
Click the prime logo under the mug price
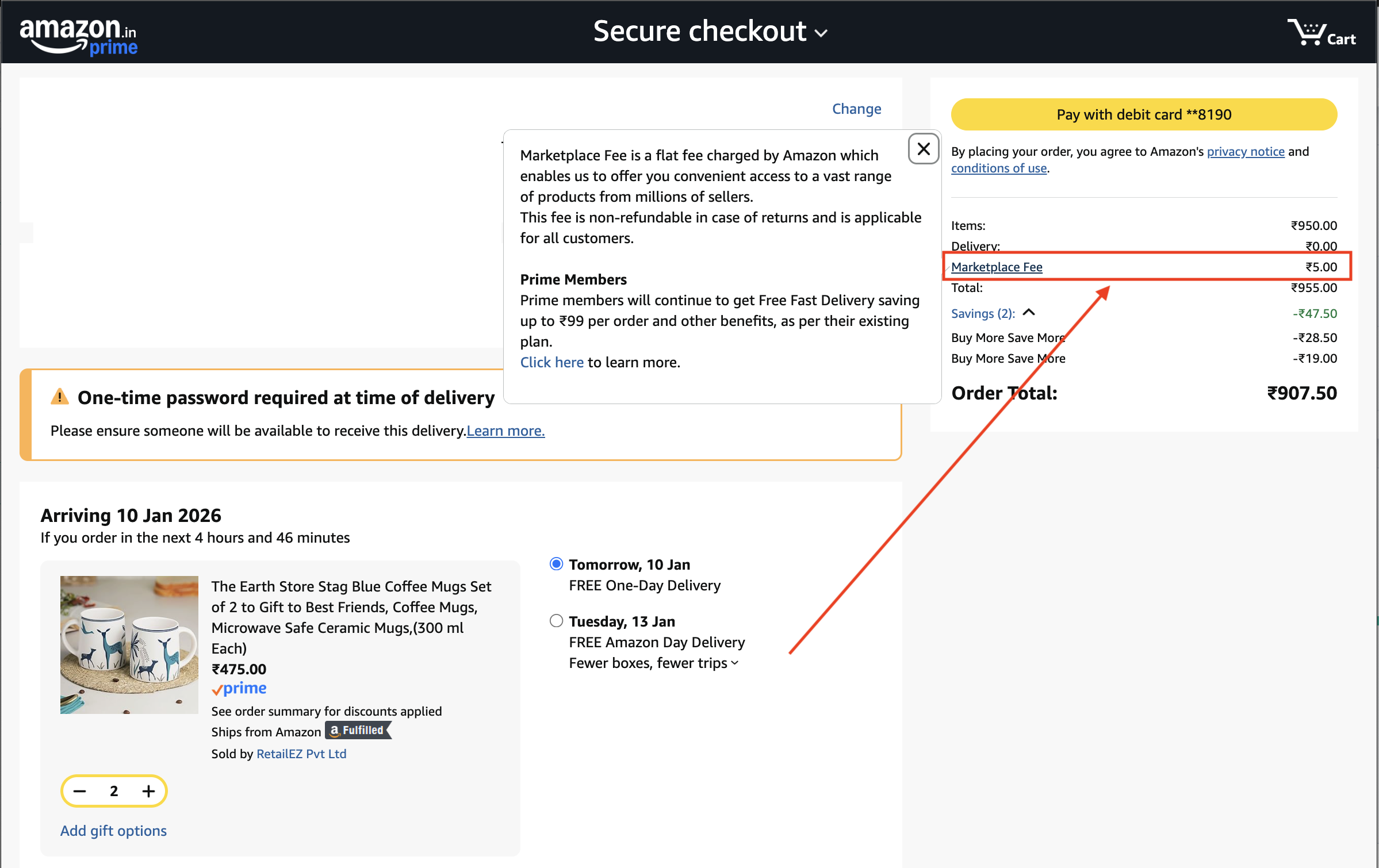click(x=239, y=688)
